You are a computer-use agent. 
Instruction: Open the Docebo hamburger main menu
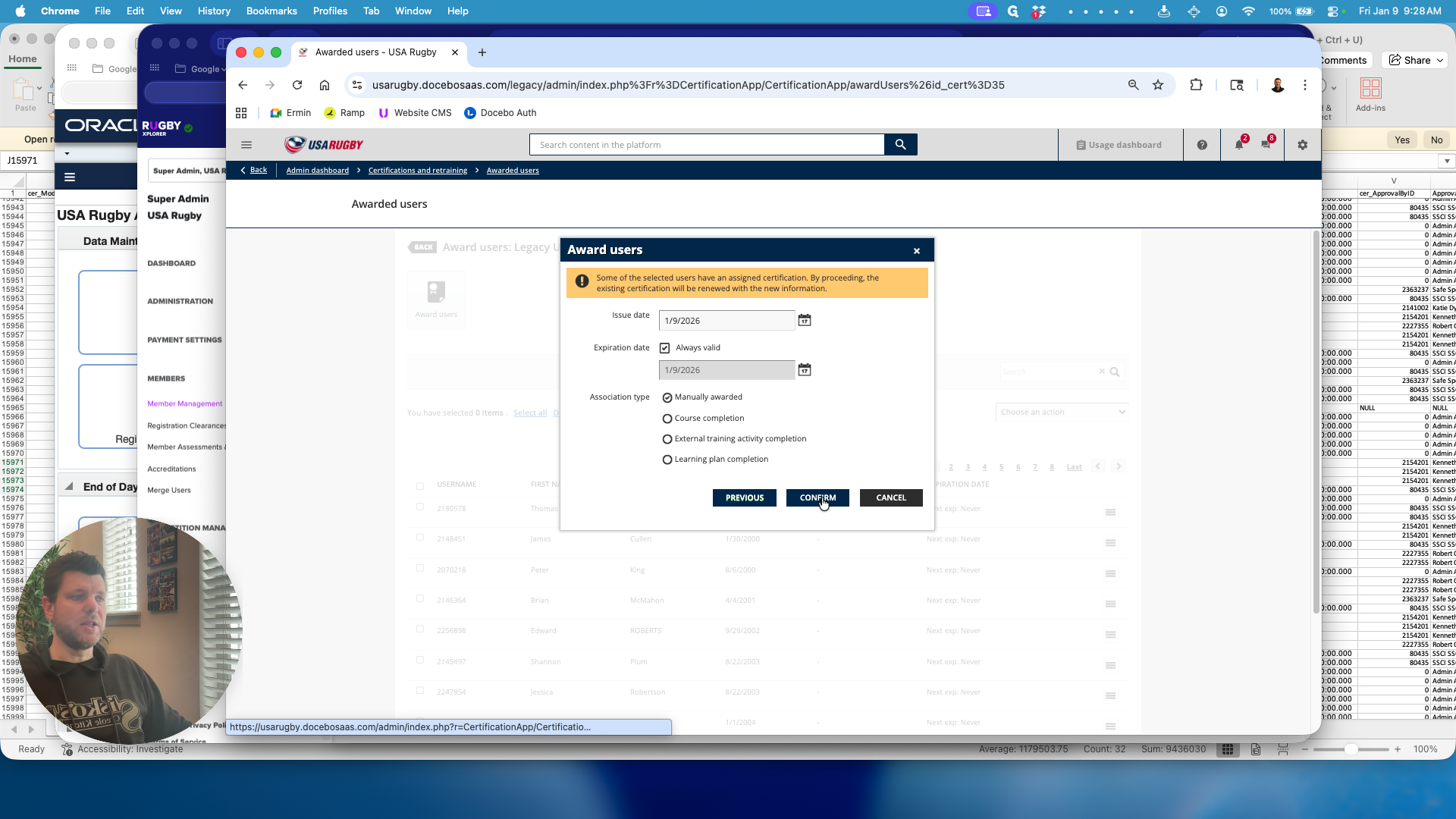tap(246, 145)
